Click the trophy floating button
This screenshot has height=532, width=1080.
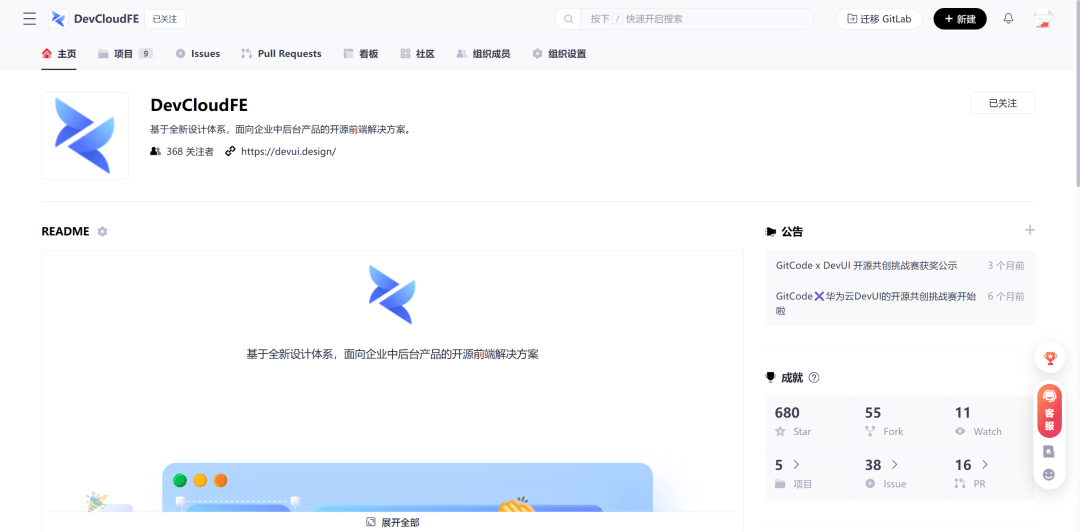click(x=1050, y=358)
